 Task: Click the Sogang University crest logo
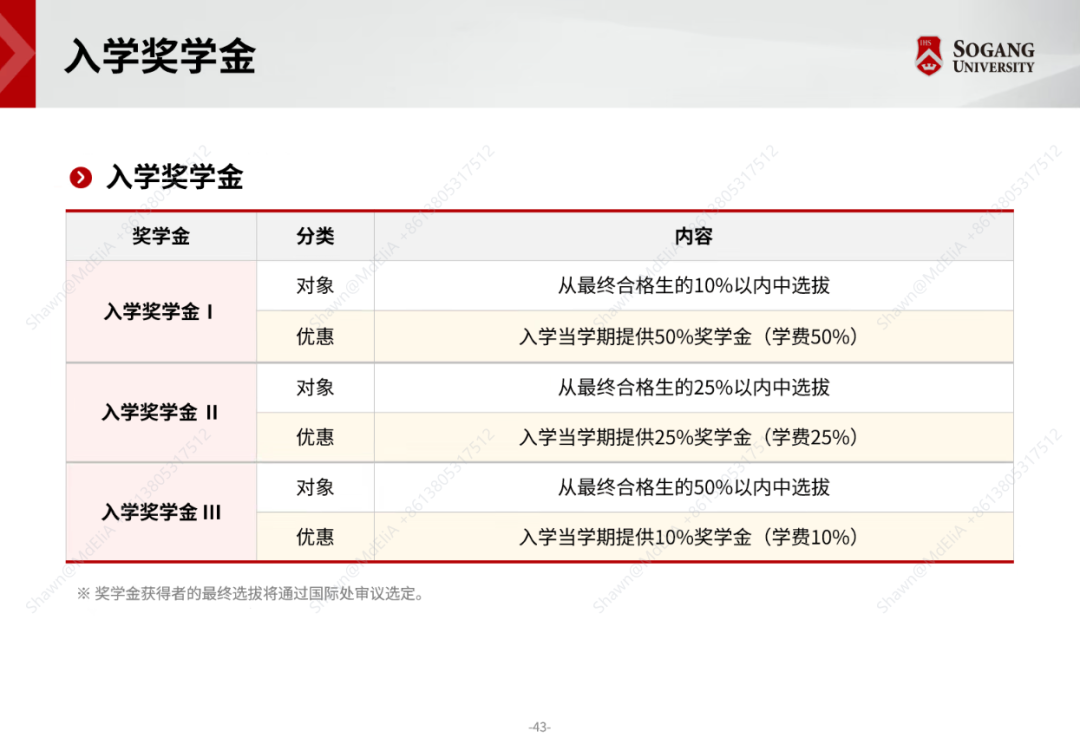pyautogui.click(x=929, y=56)
